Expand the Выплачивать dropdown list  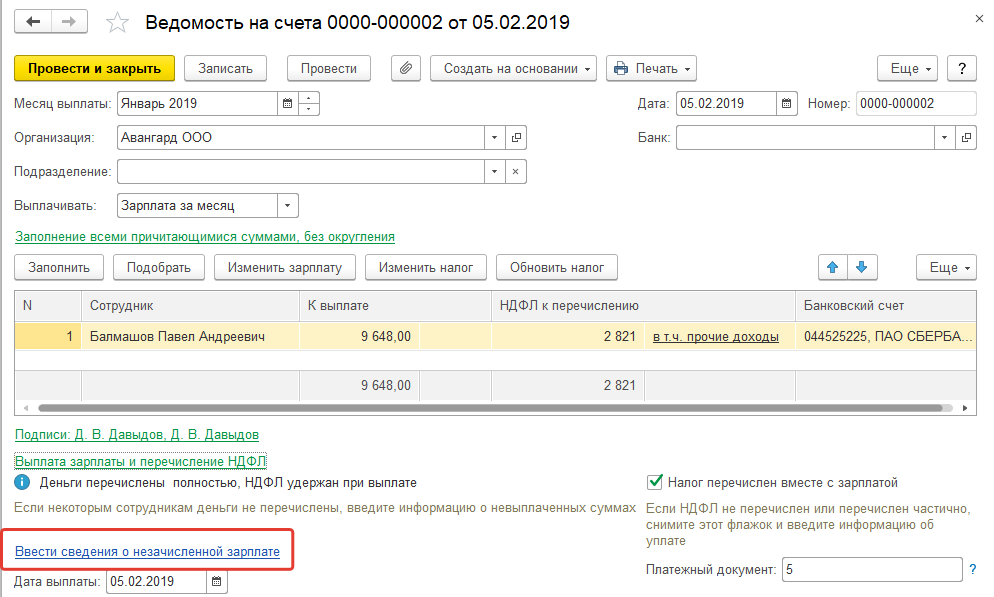(x=288, y=205)
